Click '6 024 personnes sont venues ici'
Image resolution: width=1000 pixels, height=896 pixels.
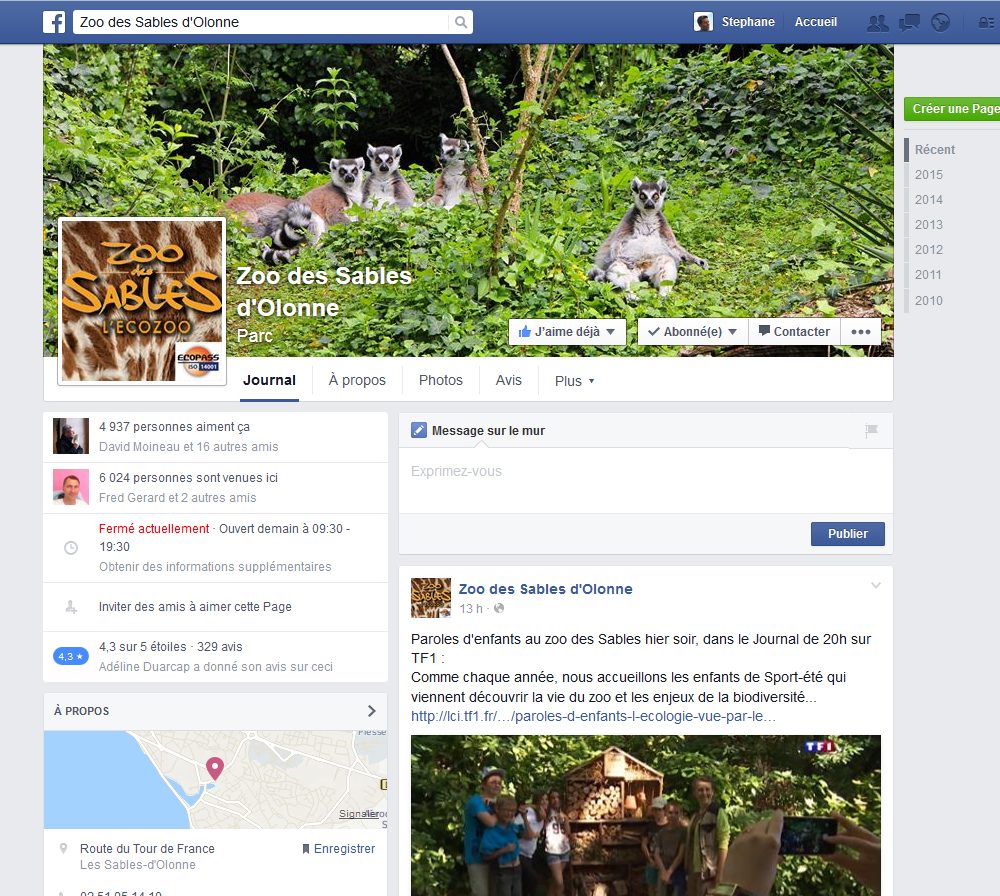[x=188, y=478]
